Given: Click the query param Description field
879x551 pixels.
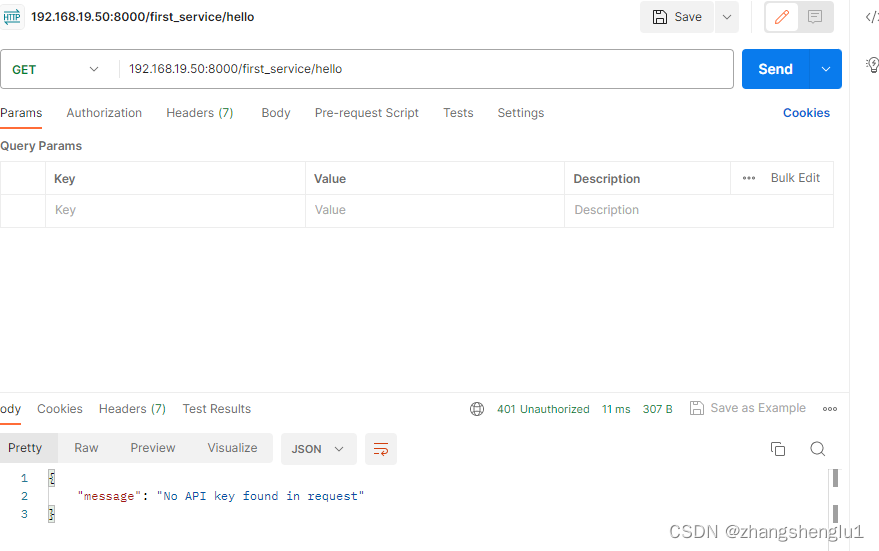Looking at the screenshot, I should pos(699,210).
